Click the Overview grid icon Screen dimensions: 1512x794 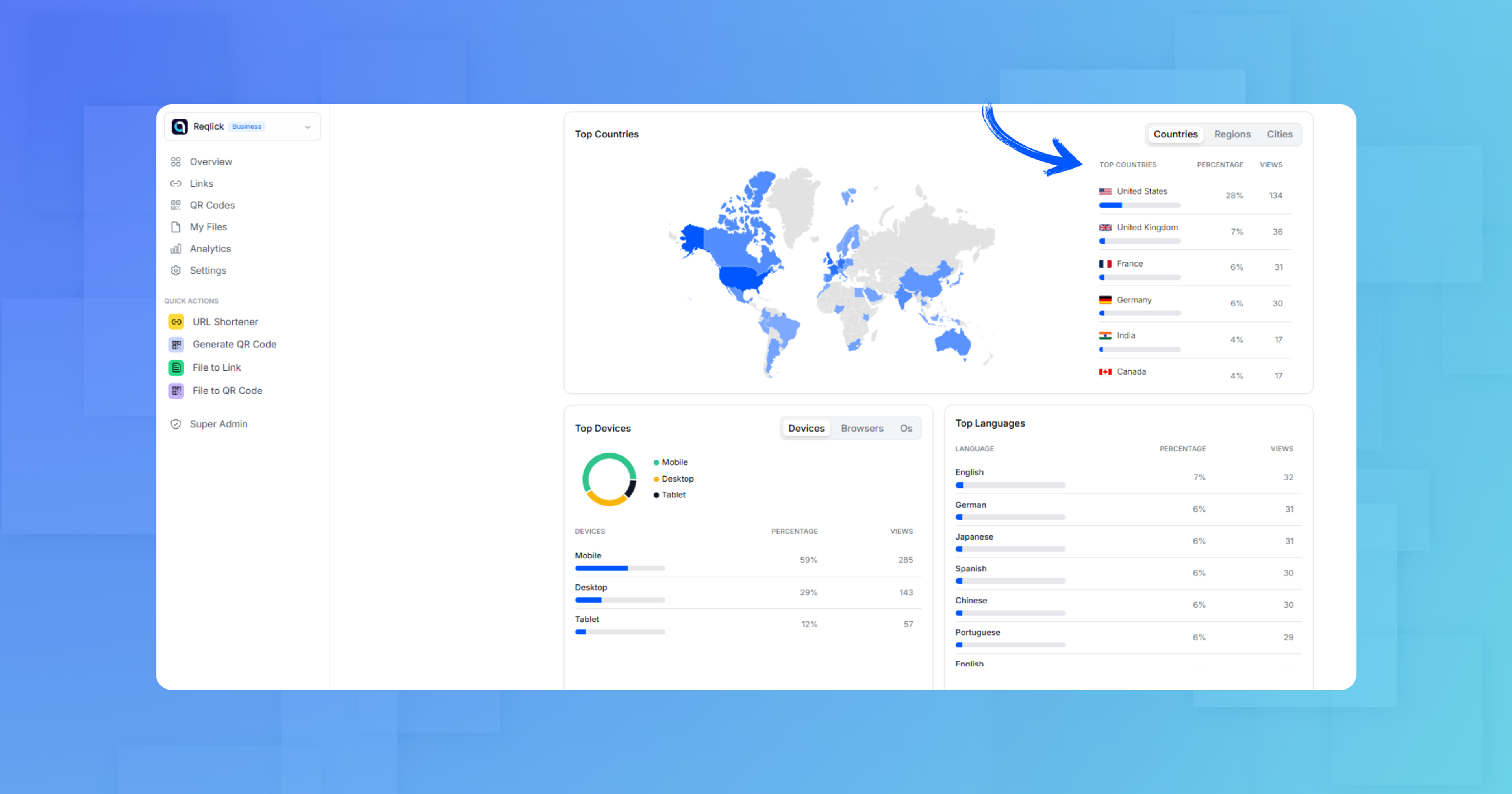[176, 161]
